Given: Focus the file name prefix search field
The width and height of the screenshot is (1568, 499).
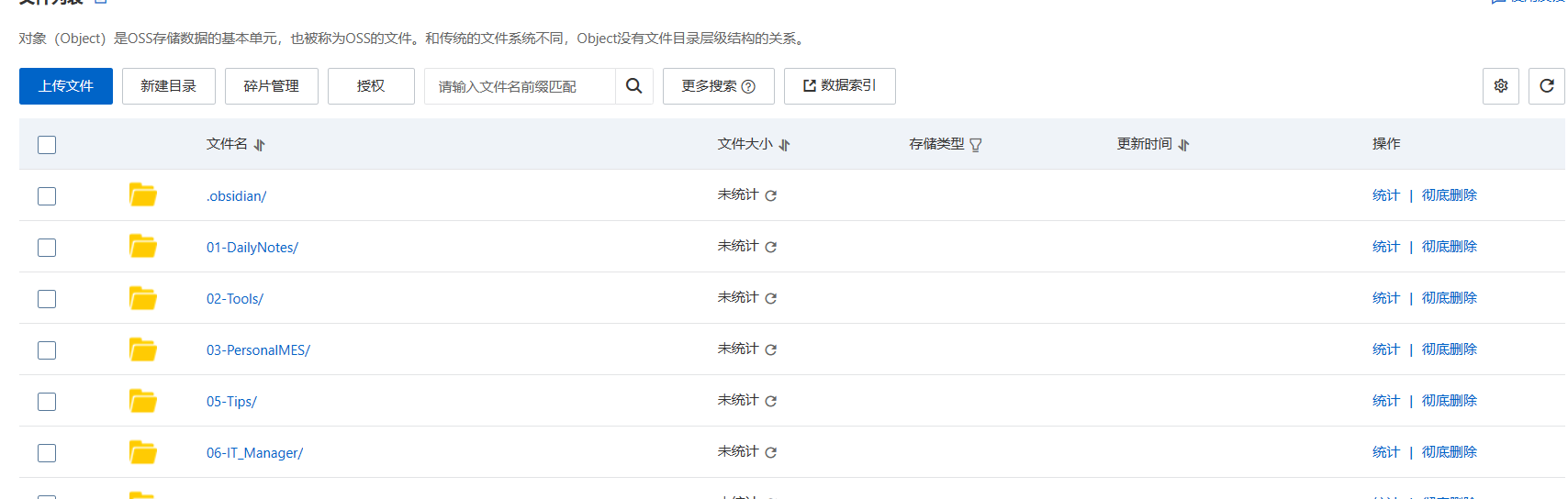Looking at the screenshot, I should point(520,87).
